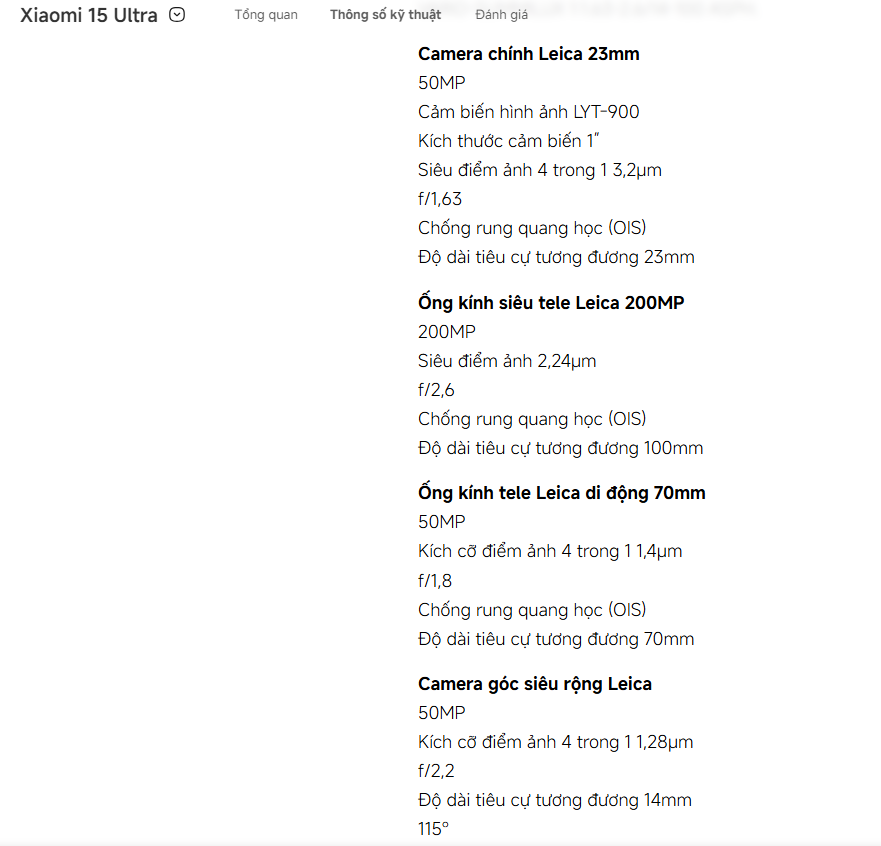Click the aperture value f/1,8
Viewport: 881px width, 846px height.
point(435,581)
